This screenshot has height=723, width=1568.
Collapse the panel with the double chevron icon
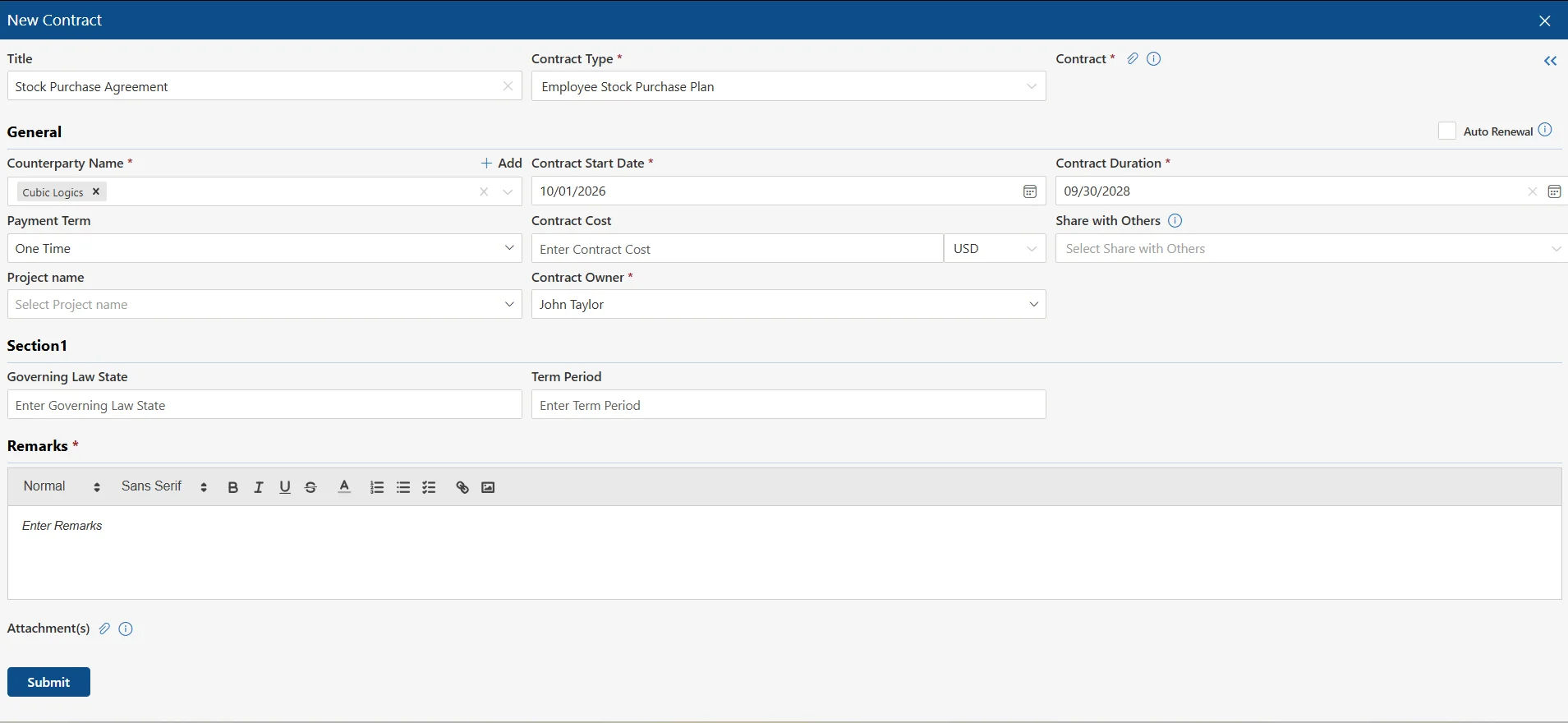1550,61
